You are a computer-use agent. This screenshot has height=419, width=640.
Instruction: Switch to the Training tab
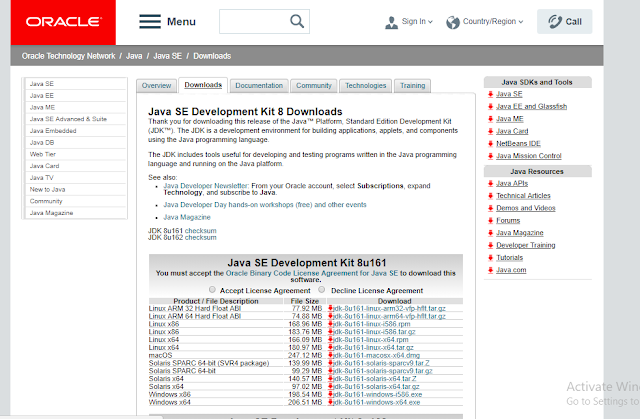point(412,86)
